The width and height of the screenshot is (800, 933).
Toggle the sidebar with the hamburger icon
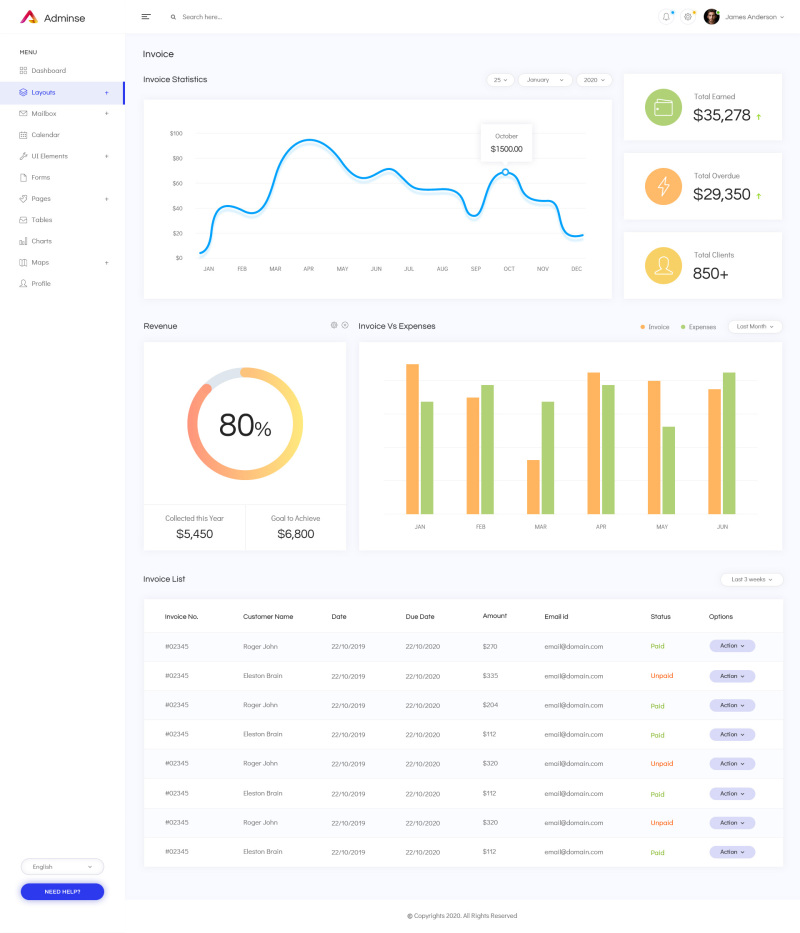tap(145, 16)
